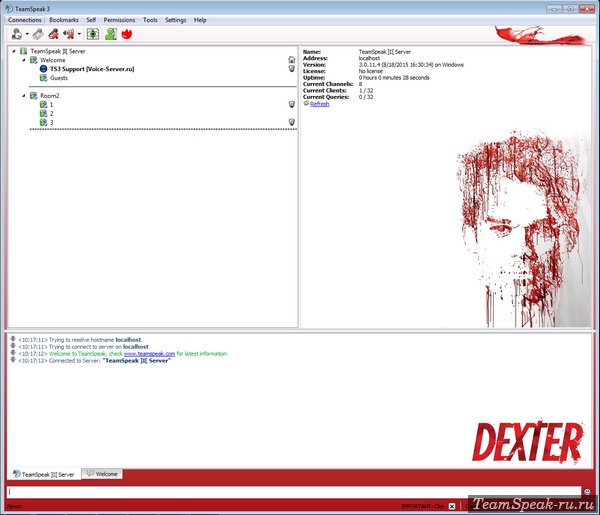The image size is (600, 515).
Task: Click the subscribe to all channels eye icon
Action: tap(93, 34)
